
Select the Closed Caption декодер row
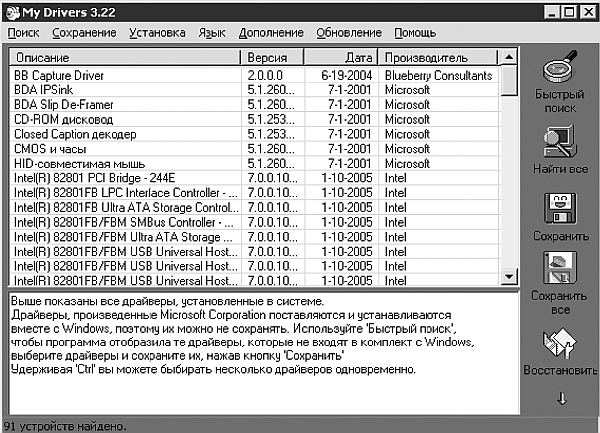click(x=254, y=134)
